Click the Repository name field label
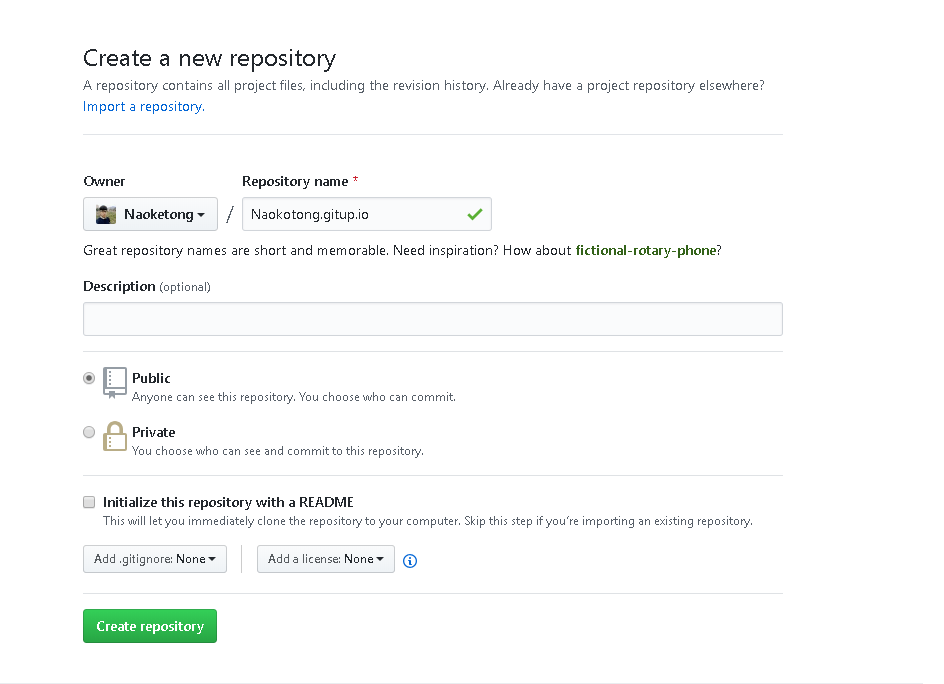The image size is (944, 684). point(295,181)
